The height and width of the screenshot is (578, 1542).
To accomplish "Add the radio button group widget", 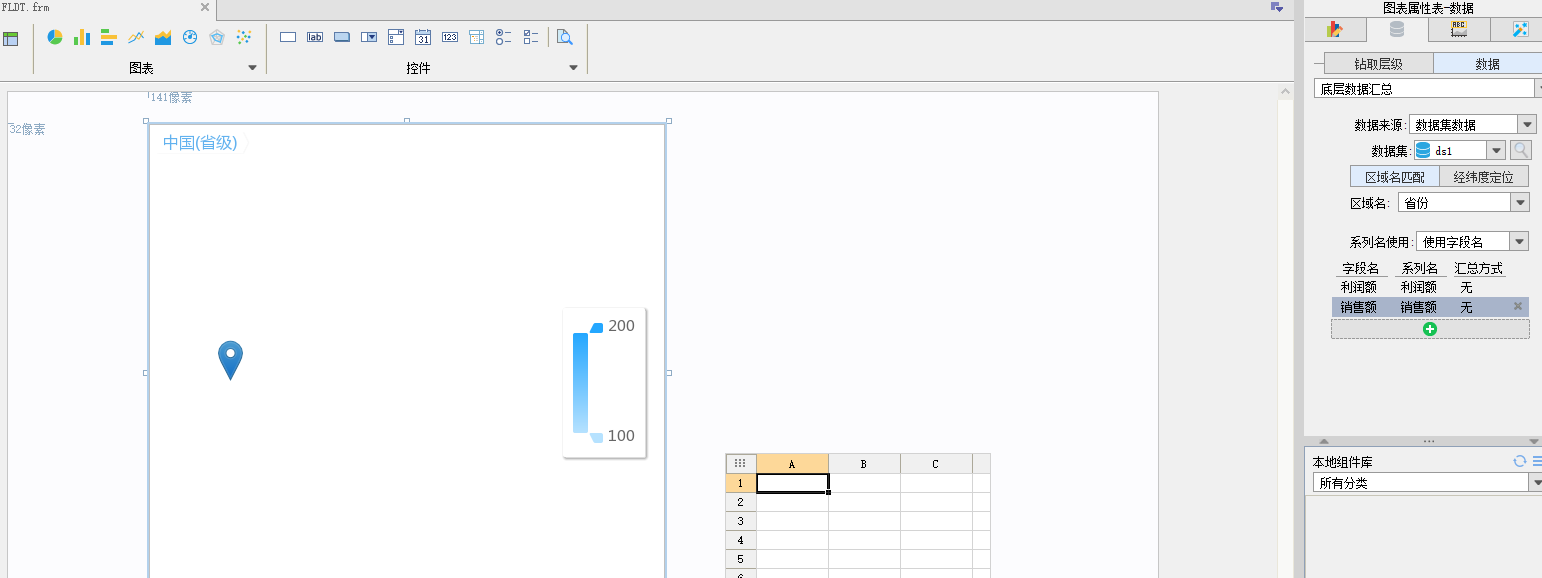I will click(504, 37).
